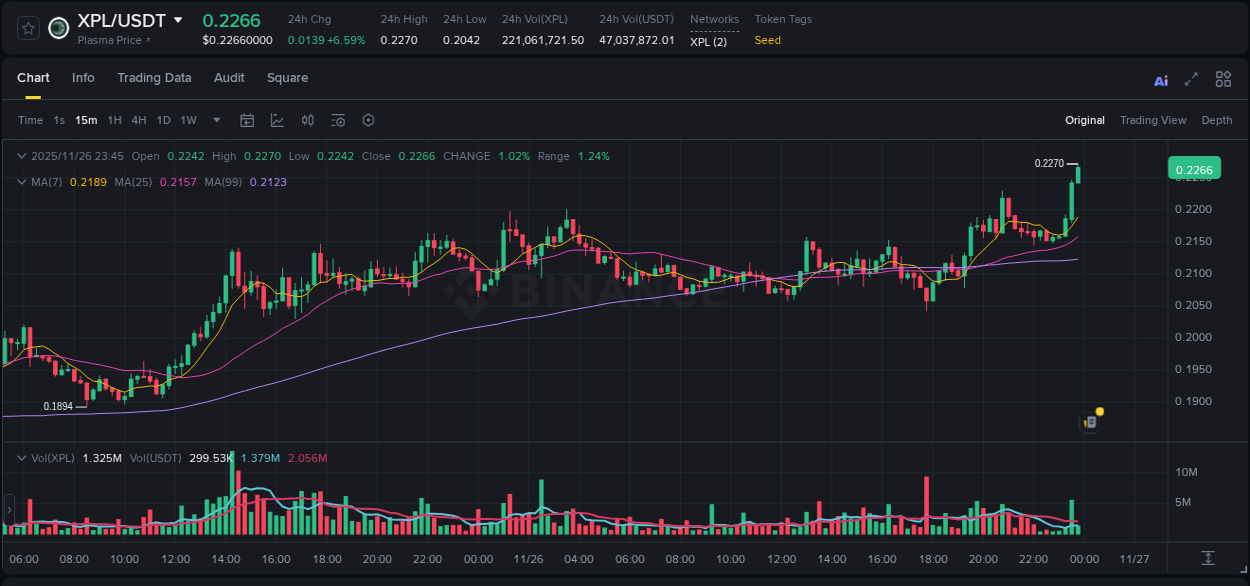Switch chart to Trading View mode
Image resolution: width=1250 pixels, height=586 pixels.
tap(1153, 120)
